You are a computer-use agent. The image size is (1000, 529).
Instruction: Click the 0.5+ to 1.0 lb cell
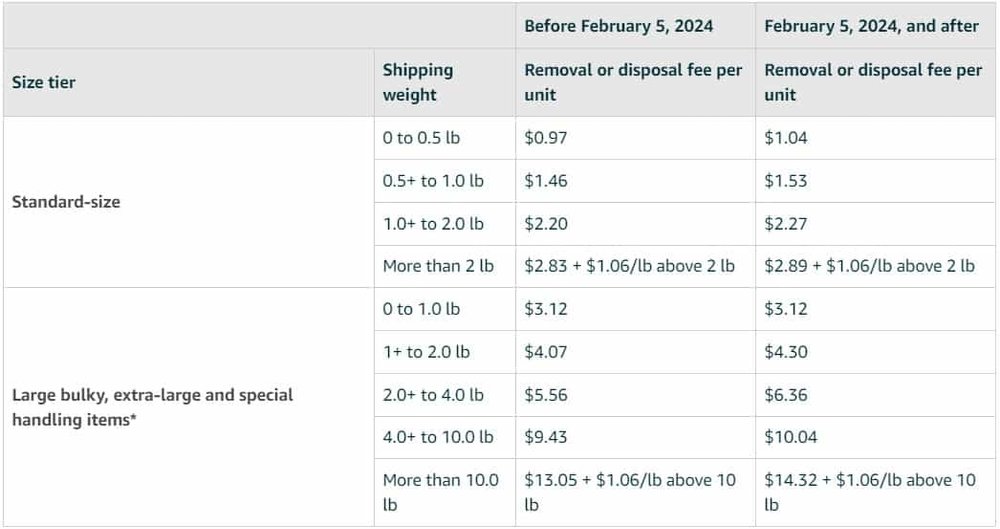pos(433,181)
